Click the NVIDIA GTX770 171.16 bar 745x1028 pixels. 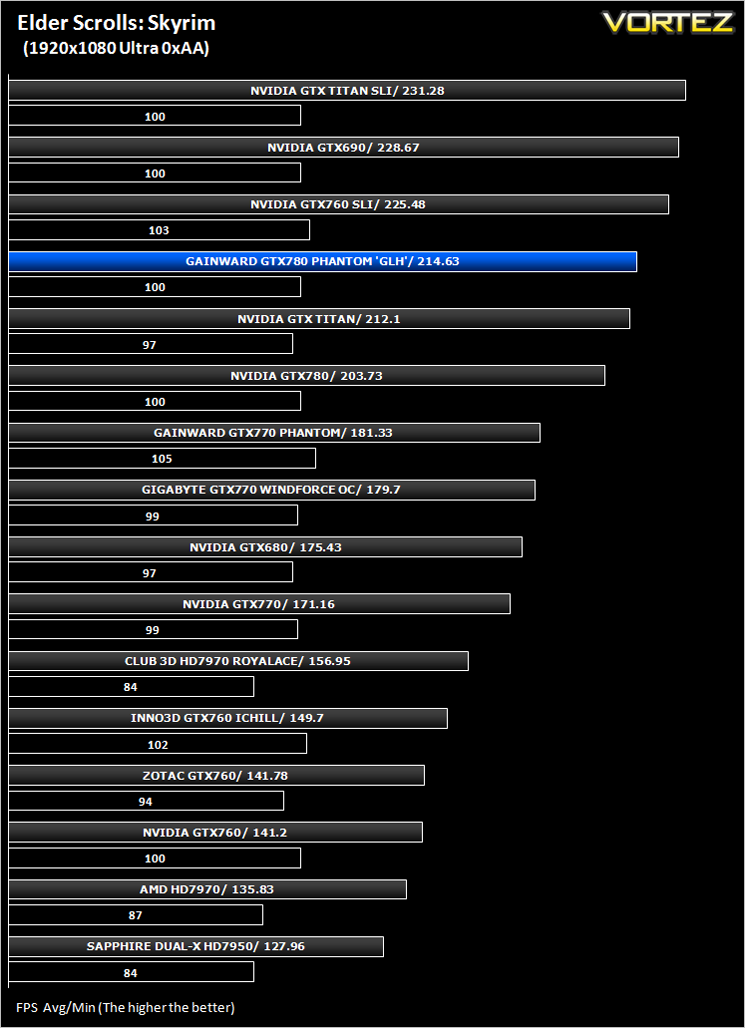pos(260,604)
